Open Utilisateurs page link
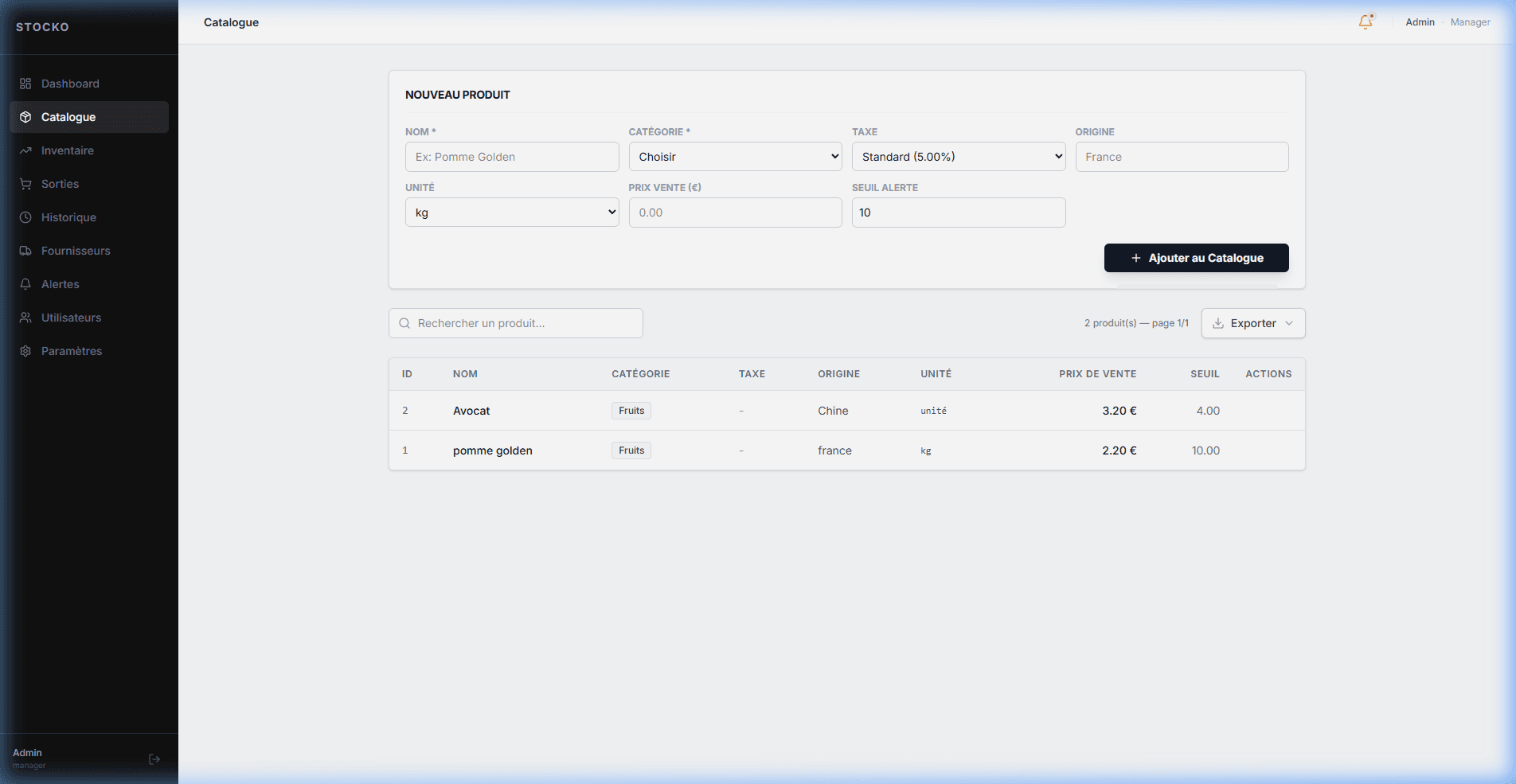The image size is (1516, 784). pyautogui.click(x=89, y=318)
